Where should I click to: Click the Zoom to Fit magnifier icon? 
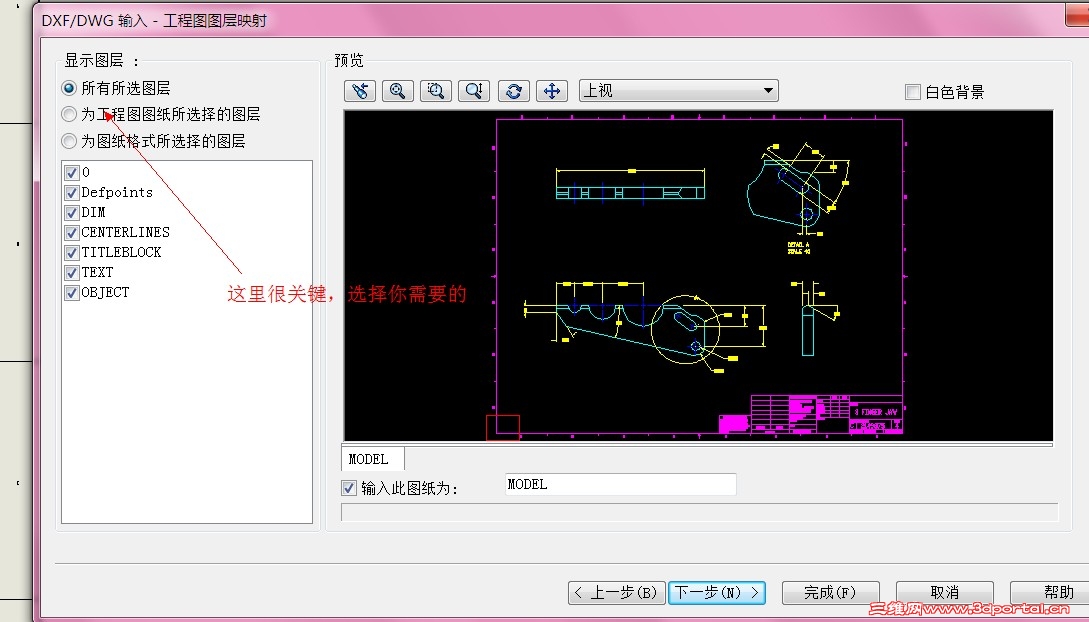click(x=398, y=91)
